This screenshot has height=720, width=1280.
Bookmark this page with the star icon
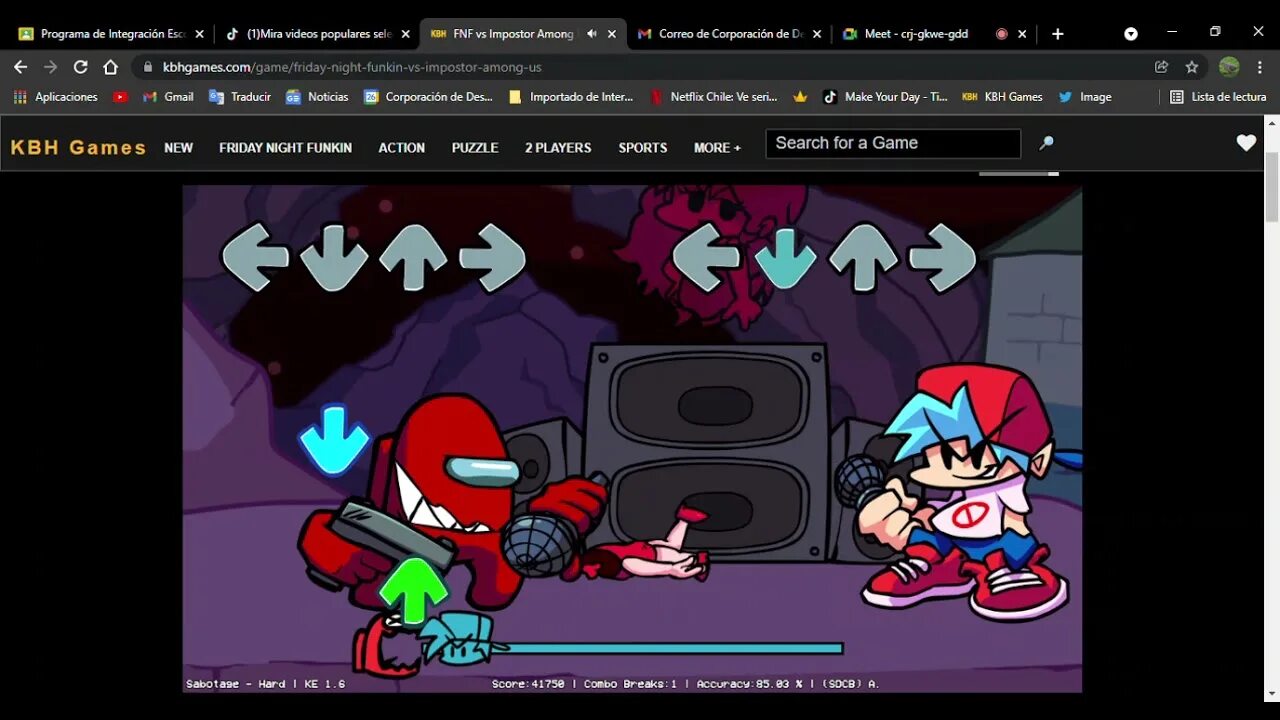tap(1191, 67)
